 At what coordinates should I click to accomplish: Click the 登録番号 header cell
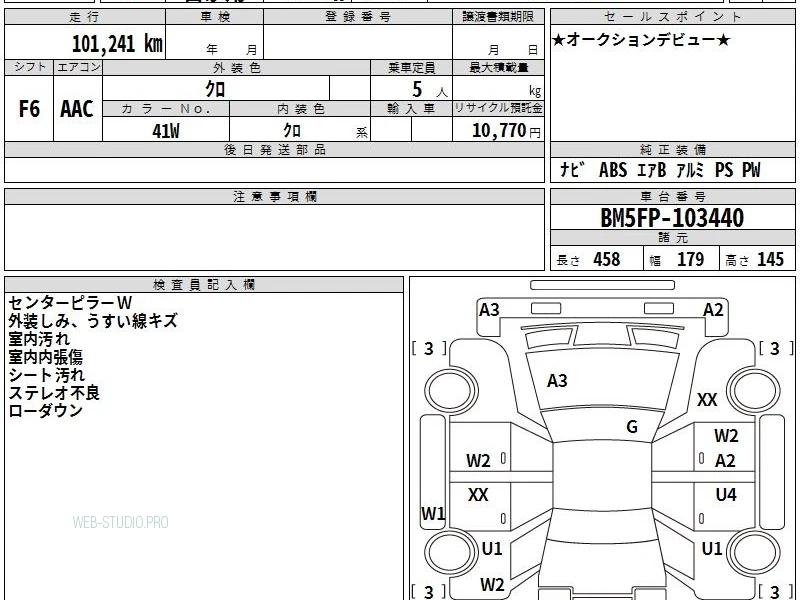(x=358, y=17)
